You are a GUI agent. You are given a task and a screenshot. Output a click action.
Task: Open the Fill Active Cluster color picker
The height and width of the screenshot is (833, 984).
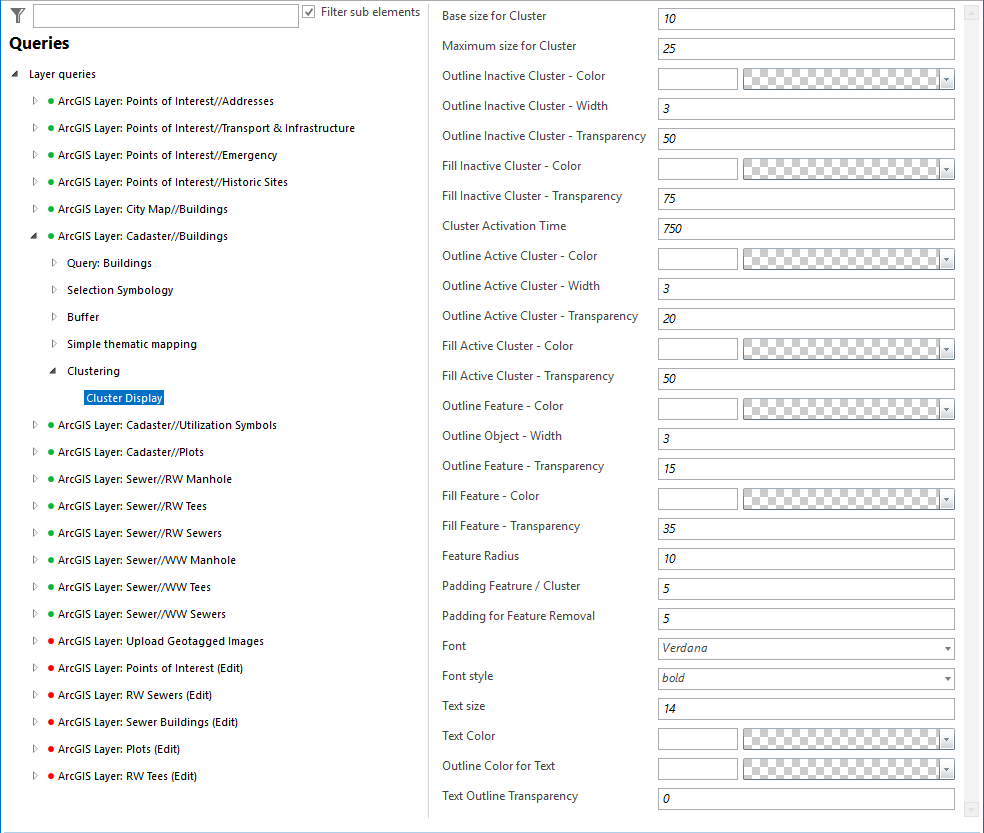pos(944,348)
